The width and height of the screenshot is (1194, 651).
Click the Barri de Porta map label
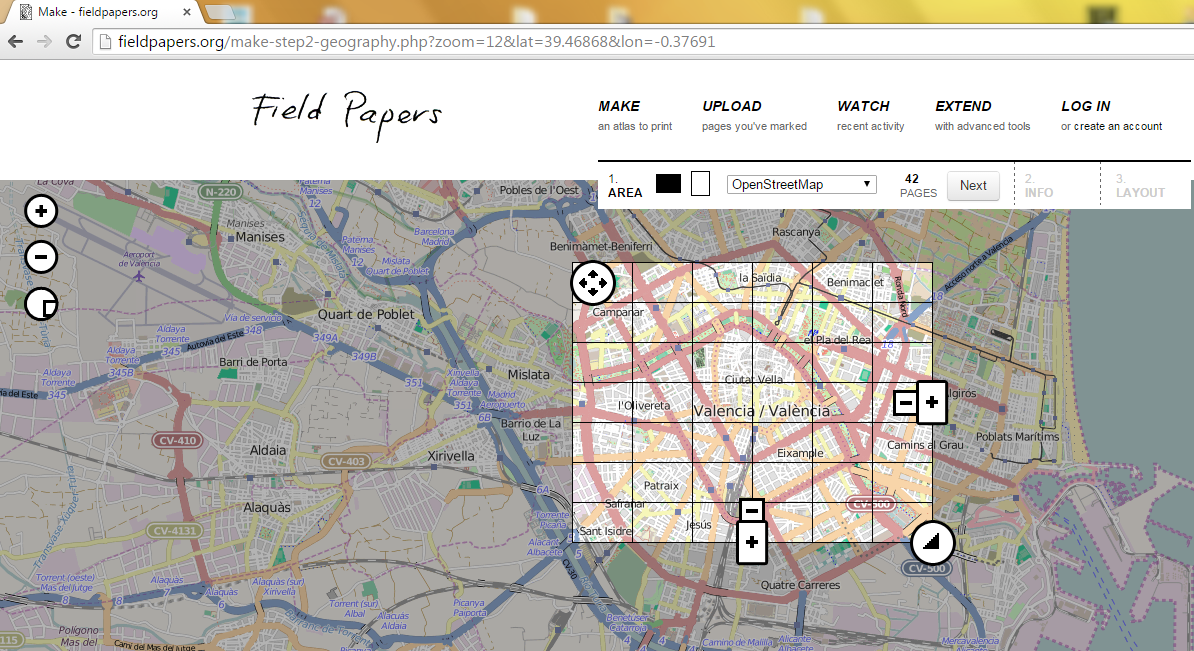pyautogui.click(x=253, y=362)
